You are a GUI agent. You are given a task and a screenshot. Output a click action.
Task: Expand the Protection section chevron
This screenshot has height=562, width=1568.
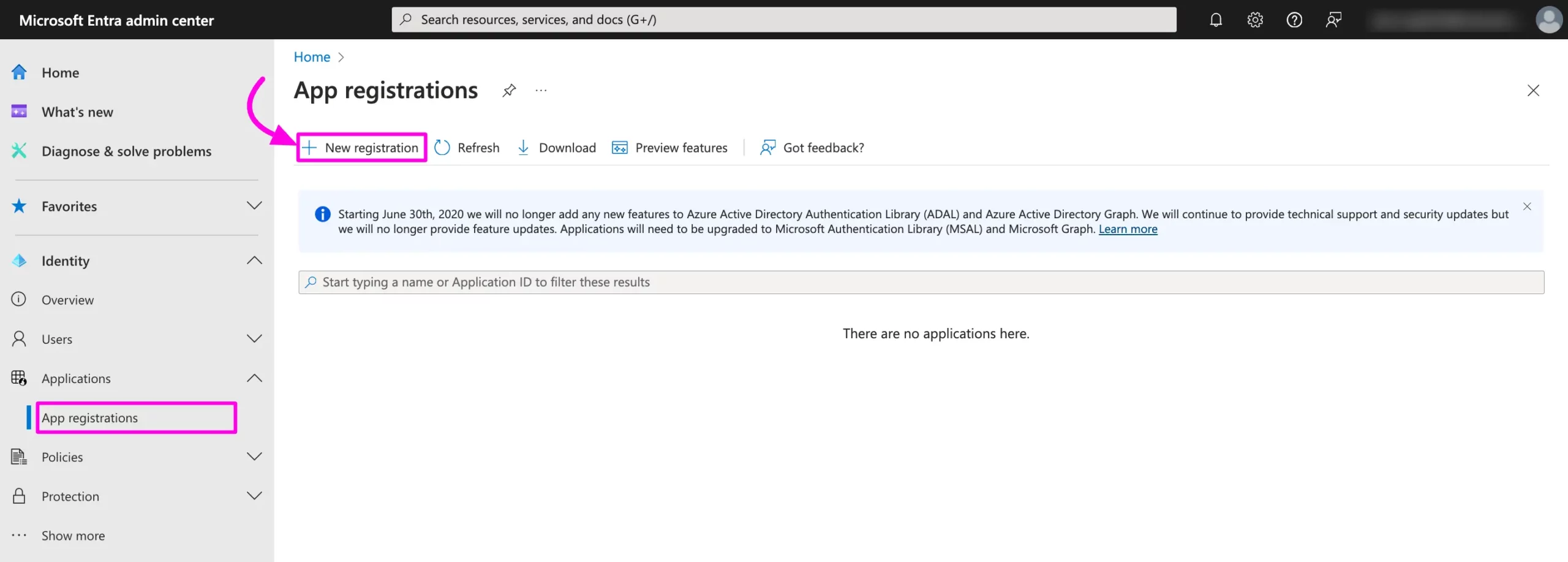click(x=254, y=496)
